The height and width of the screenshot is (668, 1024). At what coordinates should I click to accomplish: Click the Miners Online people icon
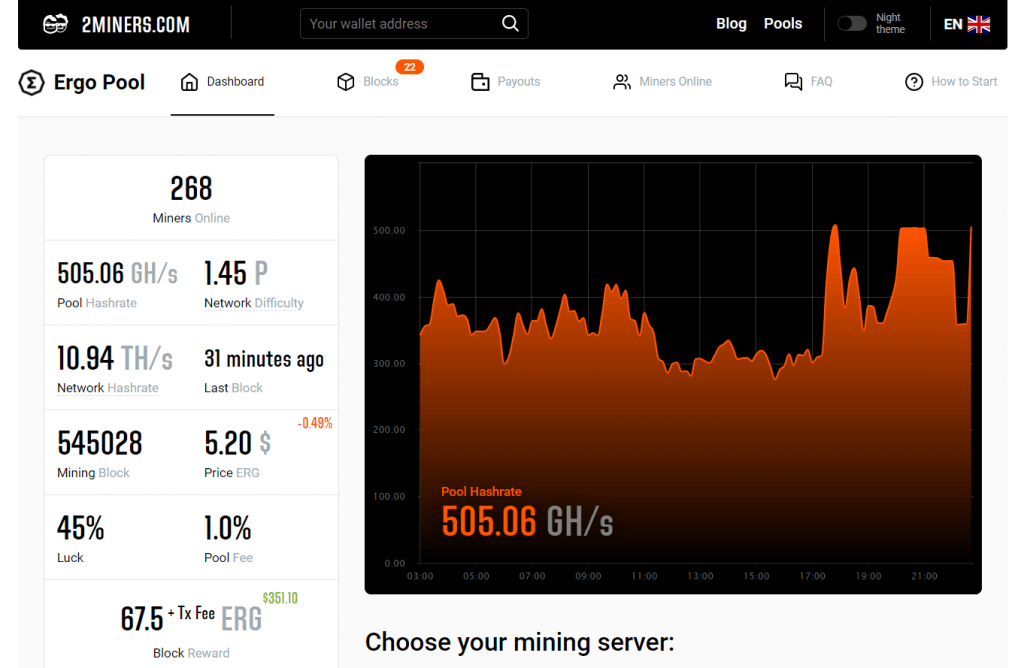click(620, 83)
